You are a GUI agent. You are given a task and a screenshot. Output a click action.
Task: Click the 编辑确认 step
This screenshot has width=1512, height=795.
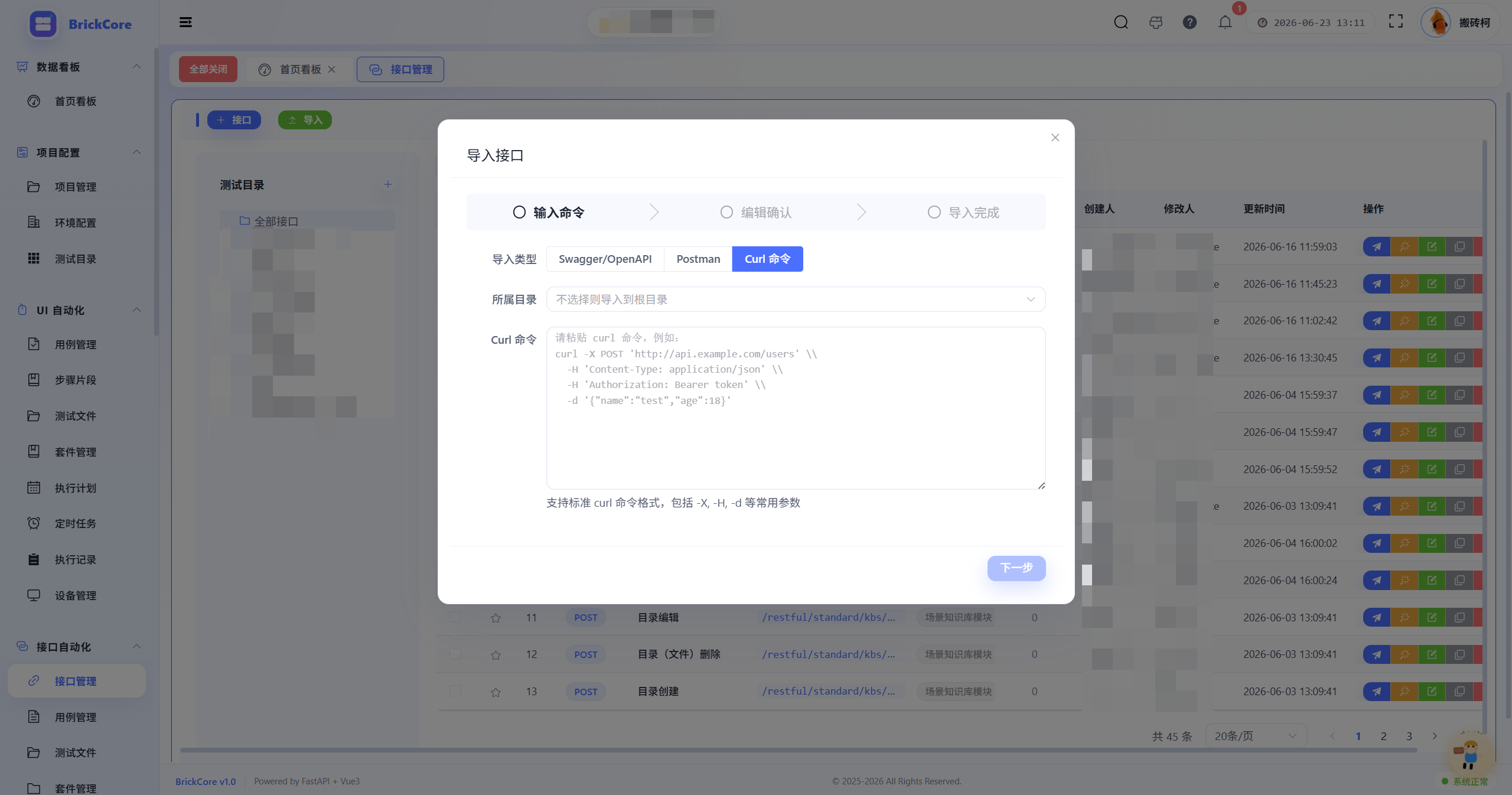coord(756,213)
